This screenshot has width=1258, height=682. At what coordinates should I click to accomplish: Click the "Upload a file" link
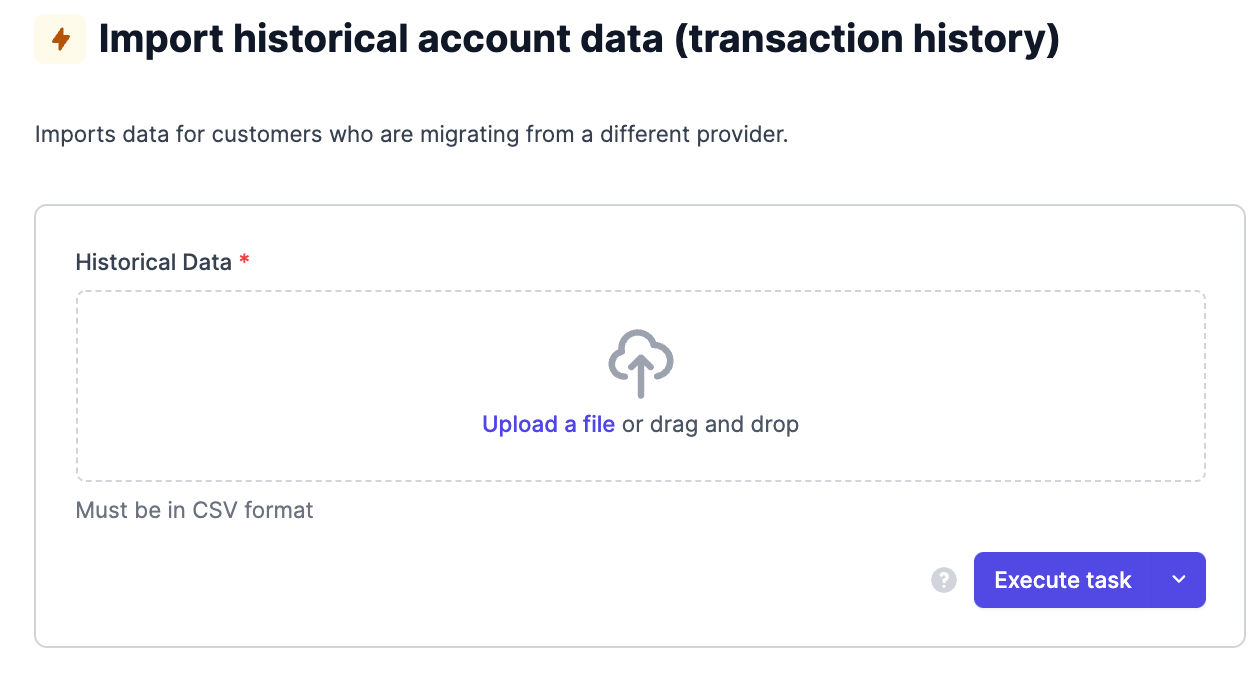click(x=548, y=424)
